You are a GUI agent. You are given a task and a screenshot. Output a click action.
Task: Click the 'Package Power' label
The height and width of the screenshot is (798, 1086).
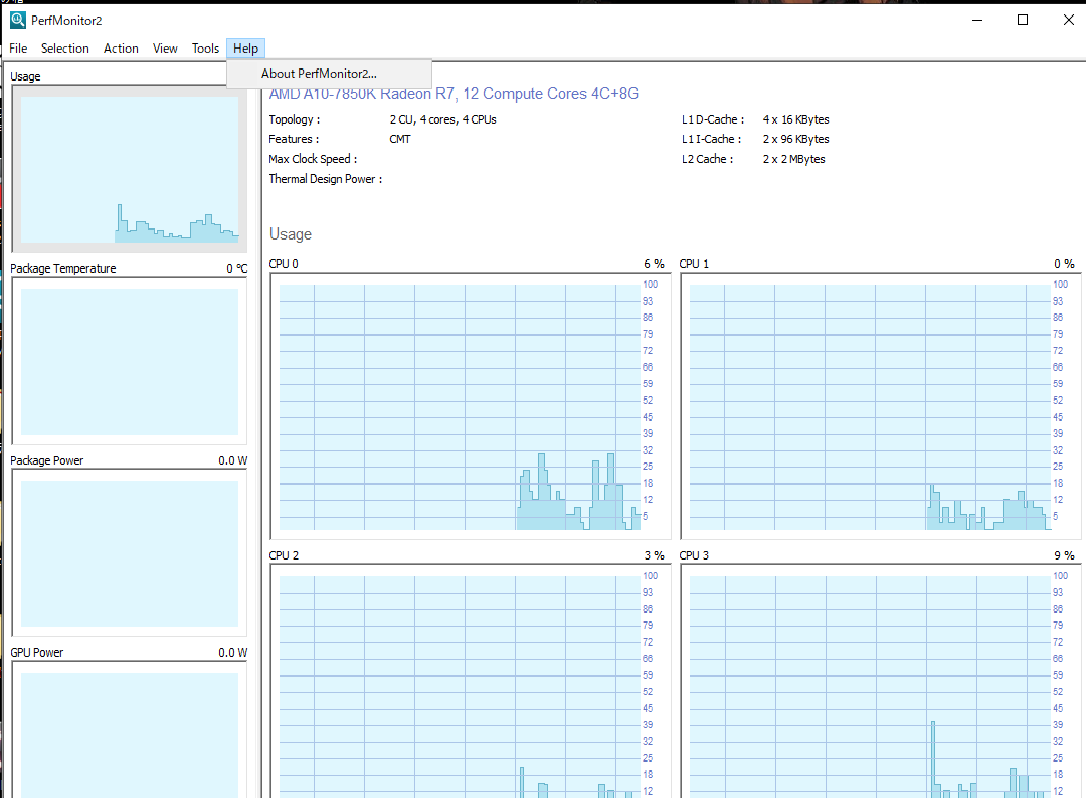(x=46, y=461)
